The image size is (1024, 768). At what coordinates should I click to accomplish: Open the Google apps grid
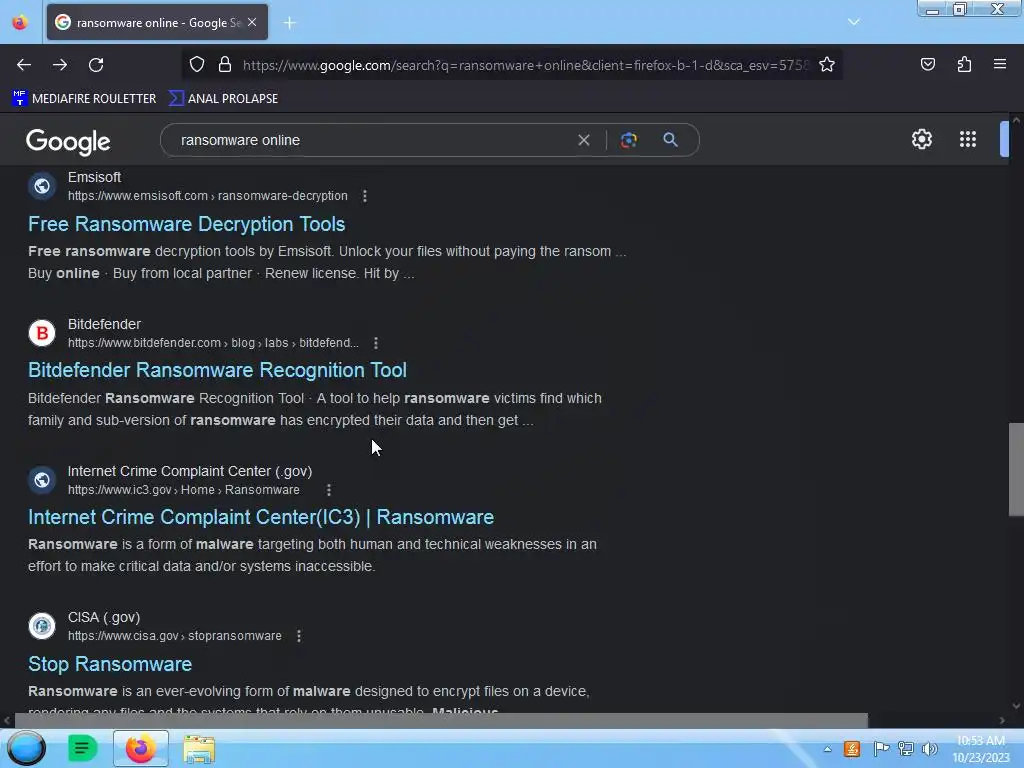(968, 139)
